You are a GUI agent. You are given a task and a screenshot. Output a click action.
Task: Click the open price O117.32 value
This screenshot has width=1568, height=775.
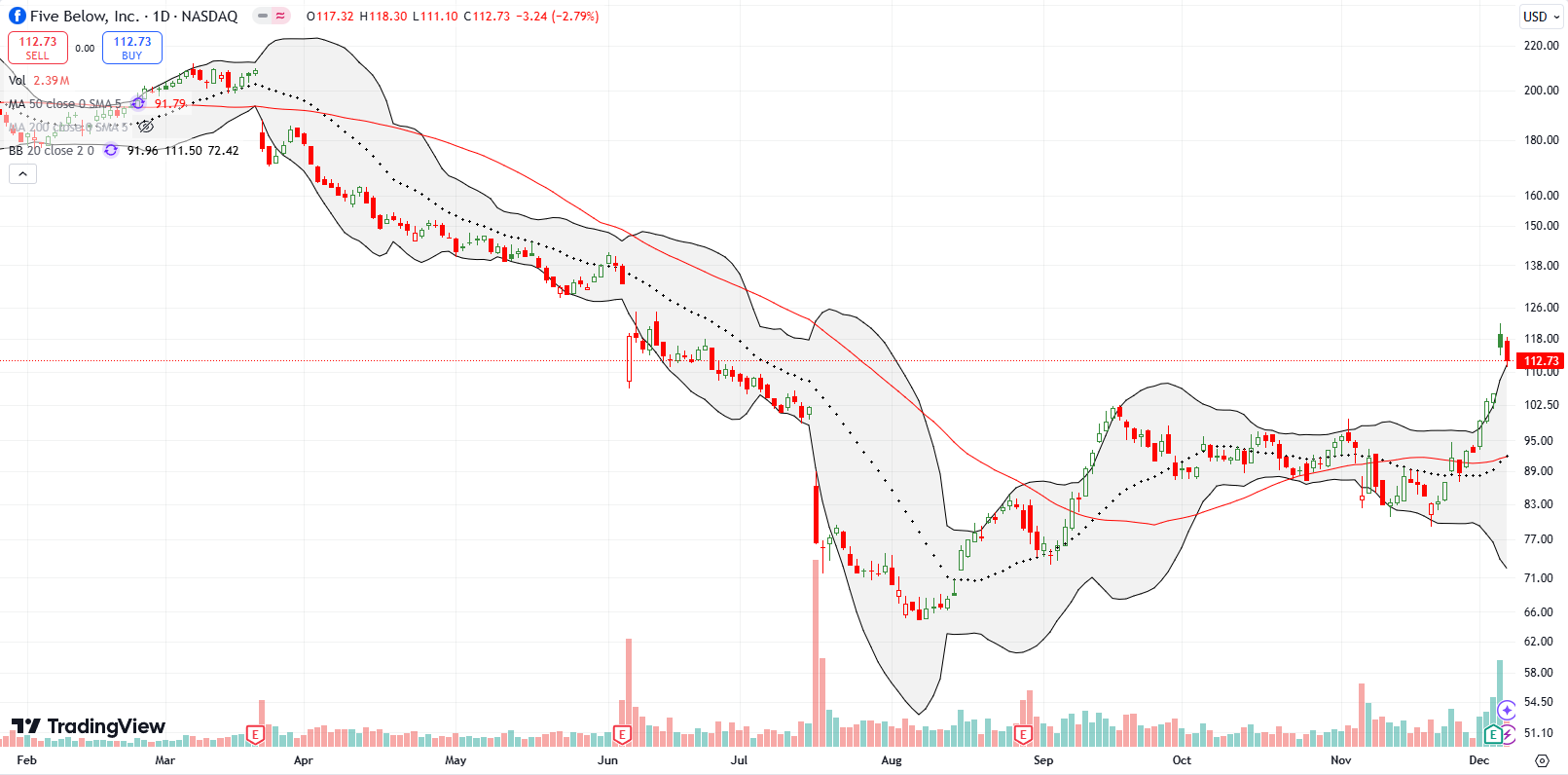(330, 17)
